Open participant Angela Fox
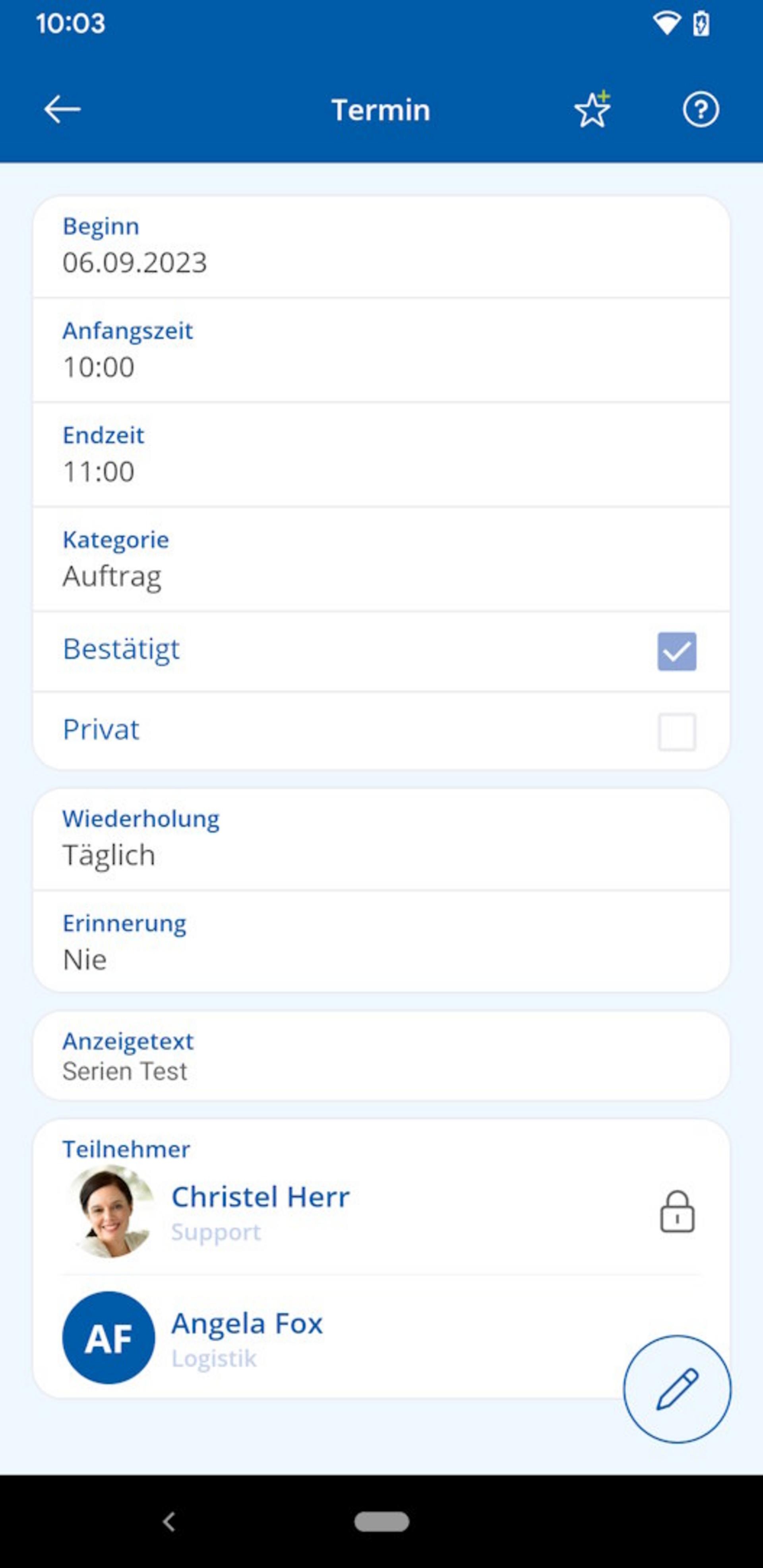 247,1324
